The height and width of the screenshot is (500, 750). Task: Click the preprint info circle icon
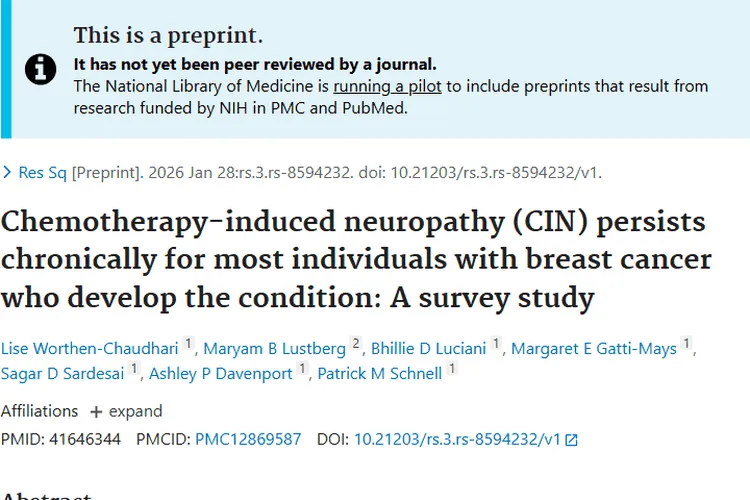[41, 70]
